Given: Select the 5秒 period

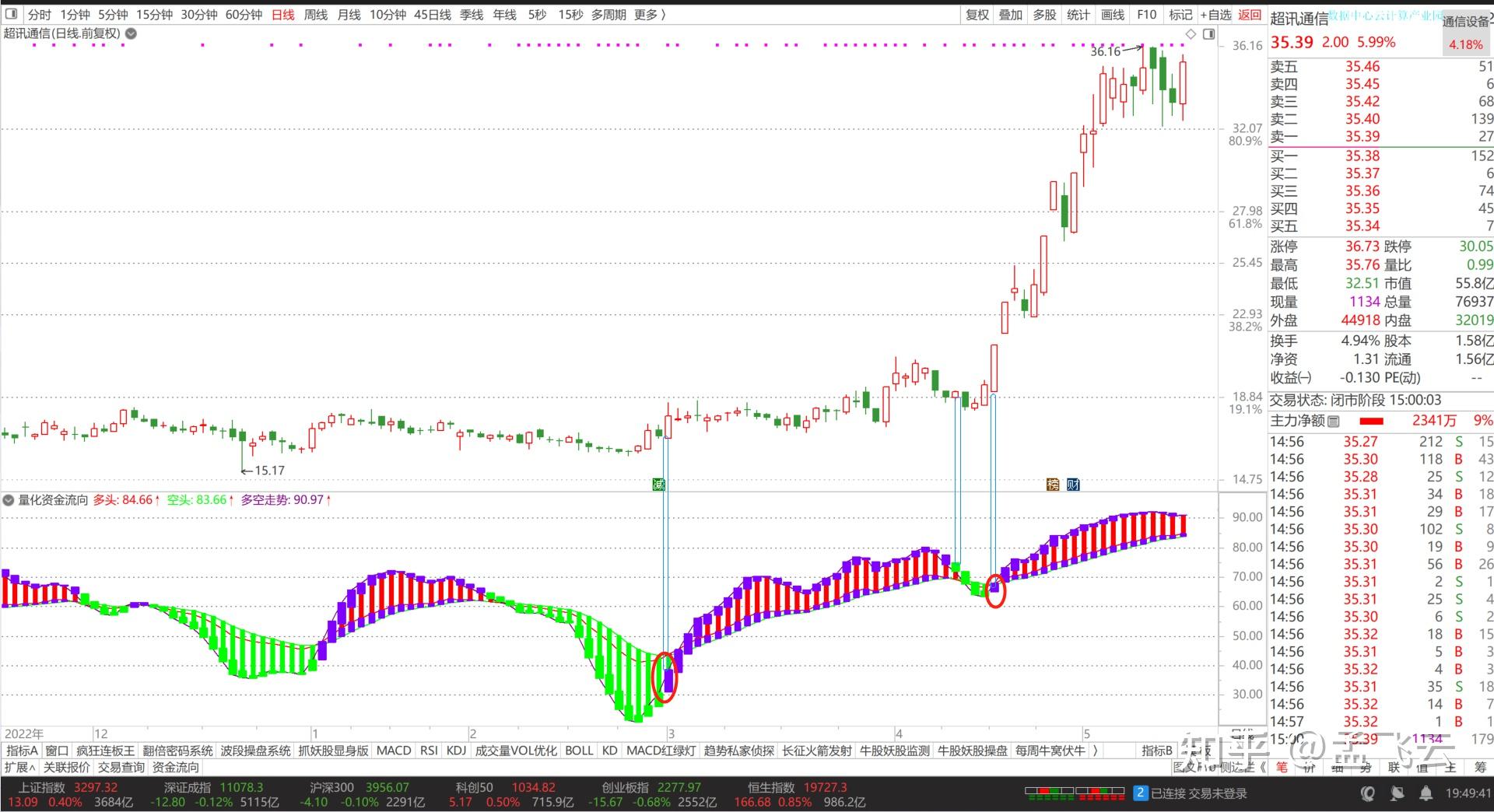Looking at the screenshot, I should [537, 15].
